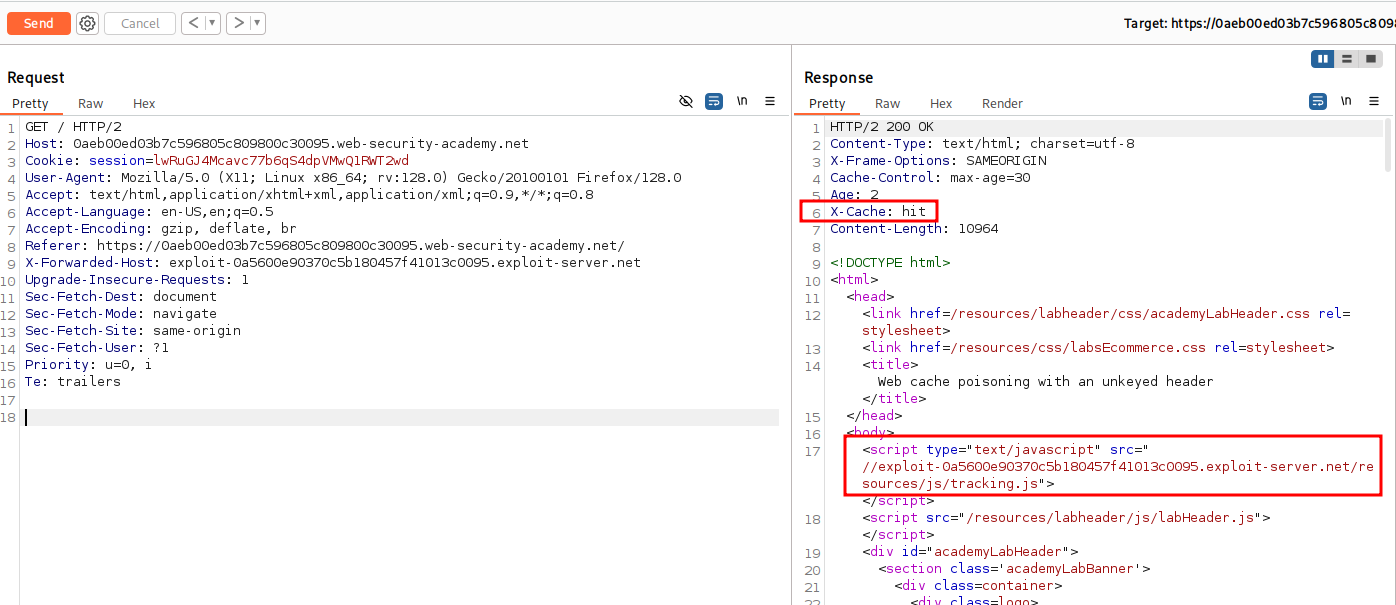Toggle show non-printable chars (\n) in Response
1396x605 pixels.
pyautogui.click(x=1346, y=101)
